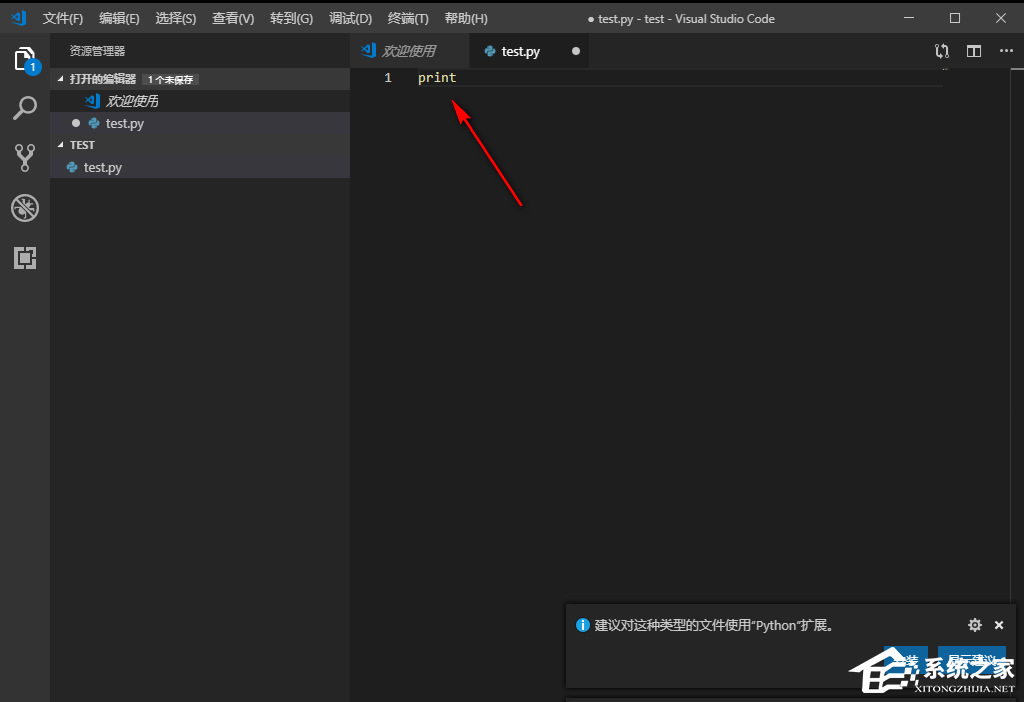Select the test.py editor tab

[521, 51]
